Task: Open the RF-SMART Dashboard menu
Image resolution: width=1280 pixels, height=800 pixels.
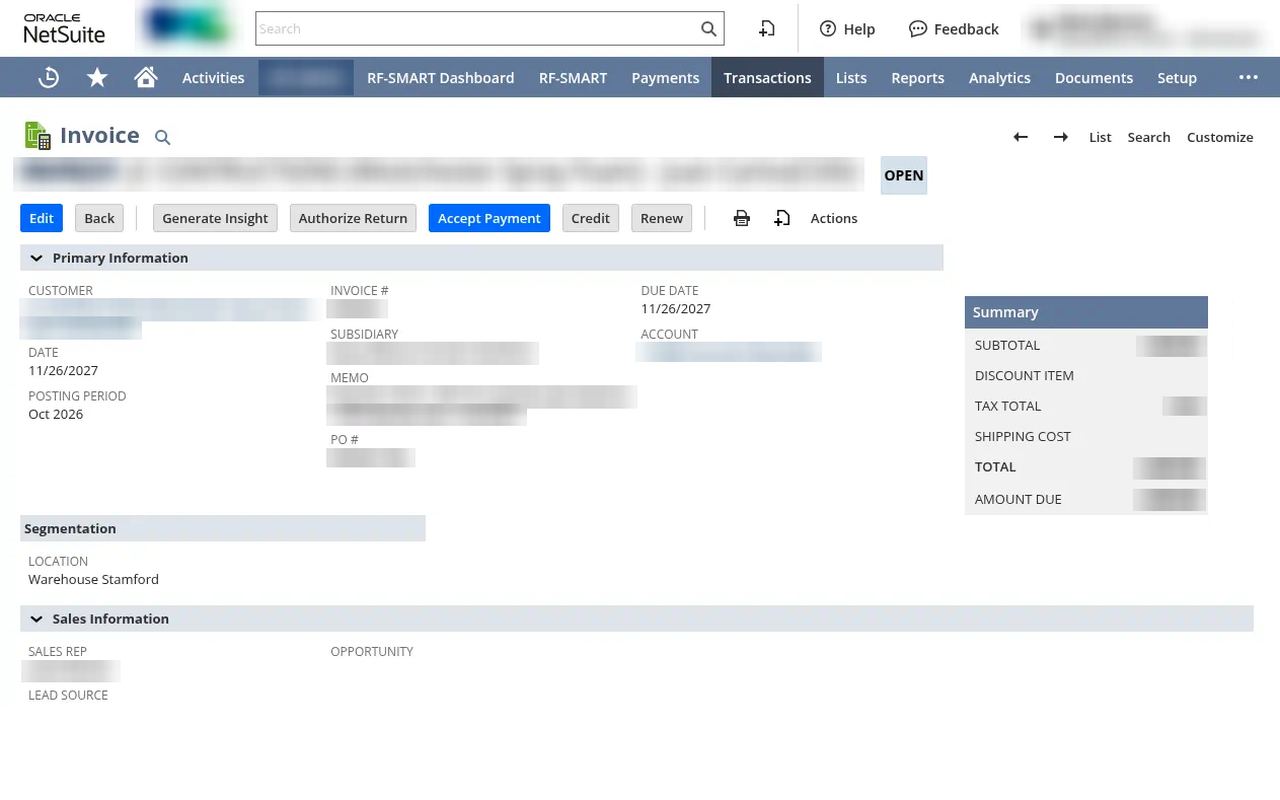Action: (x=440, y=77)
